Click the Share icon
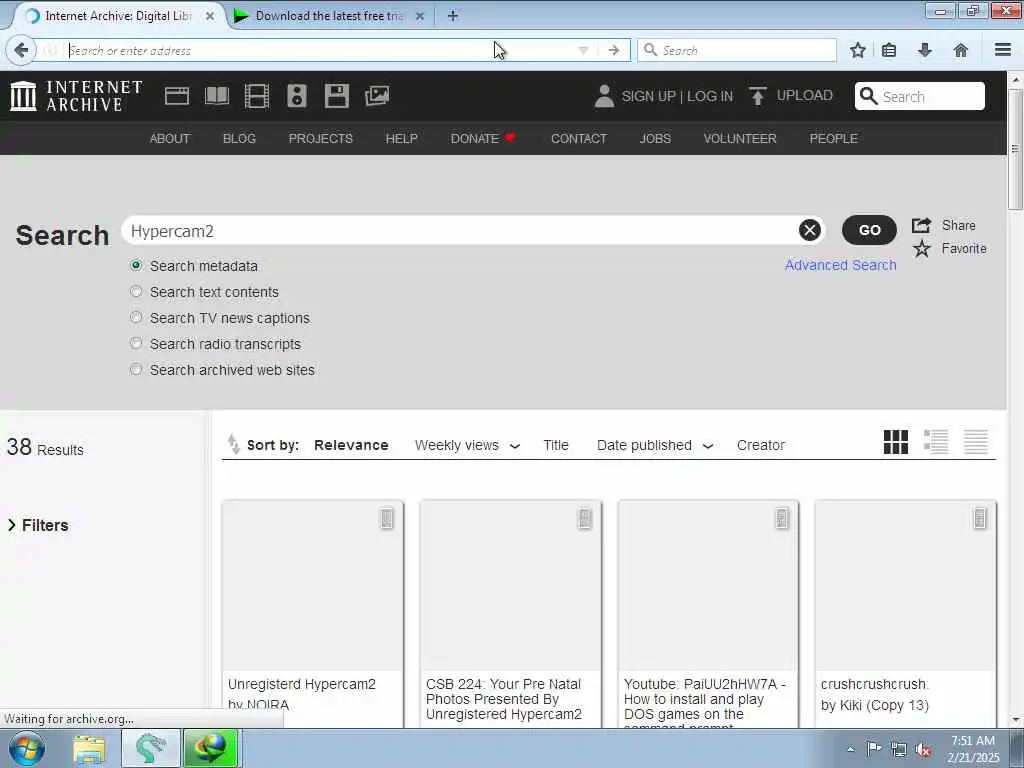The width and height of the screenshot is (1024, 768). tap(921, 225)
